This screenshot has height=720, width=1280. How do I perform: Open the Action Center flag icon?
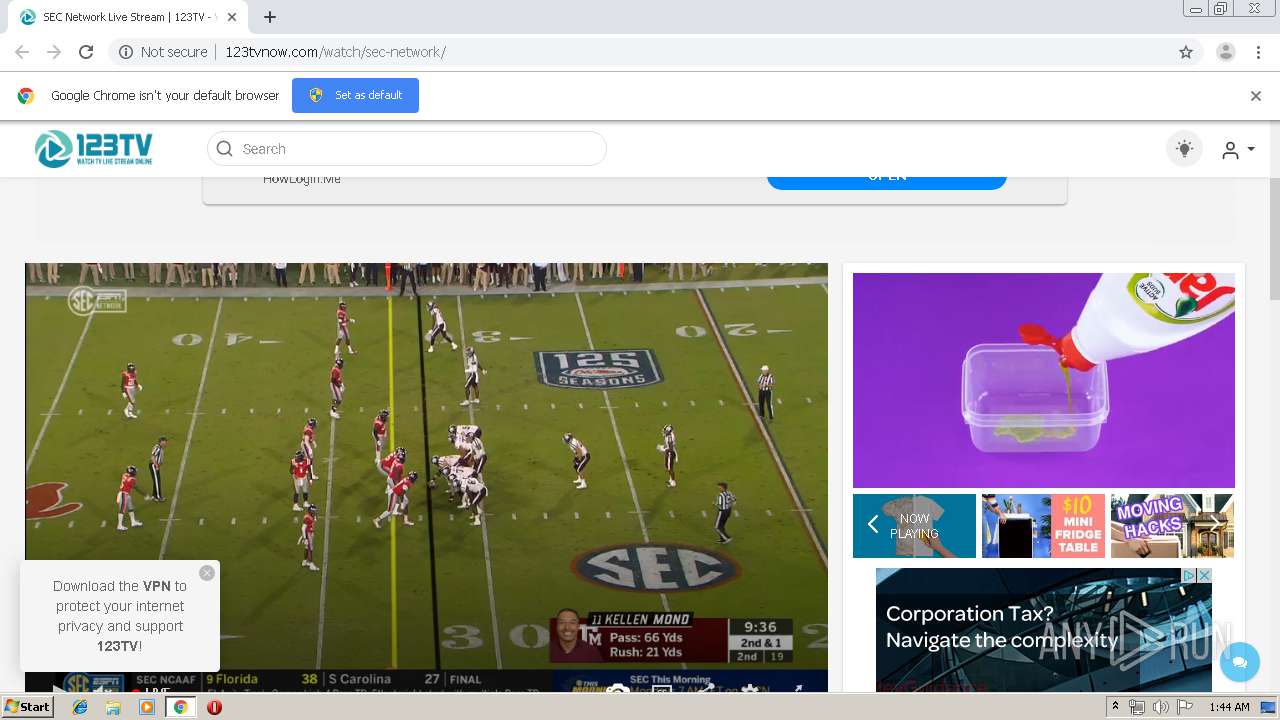click(x=1184, y=707)
